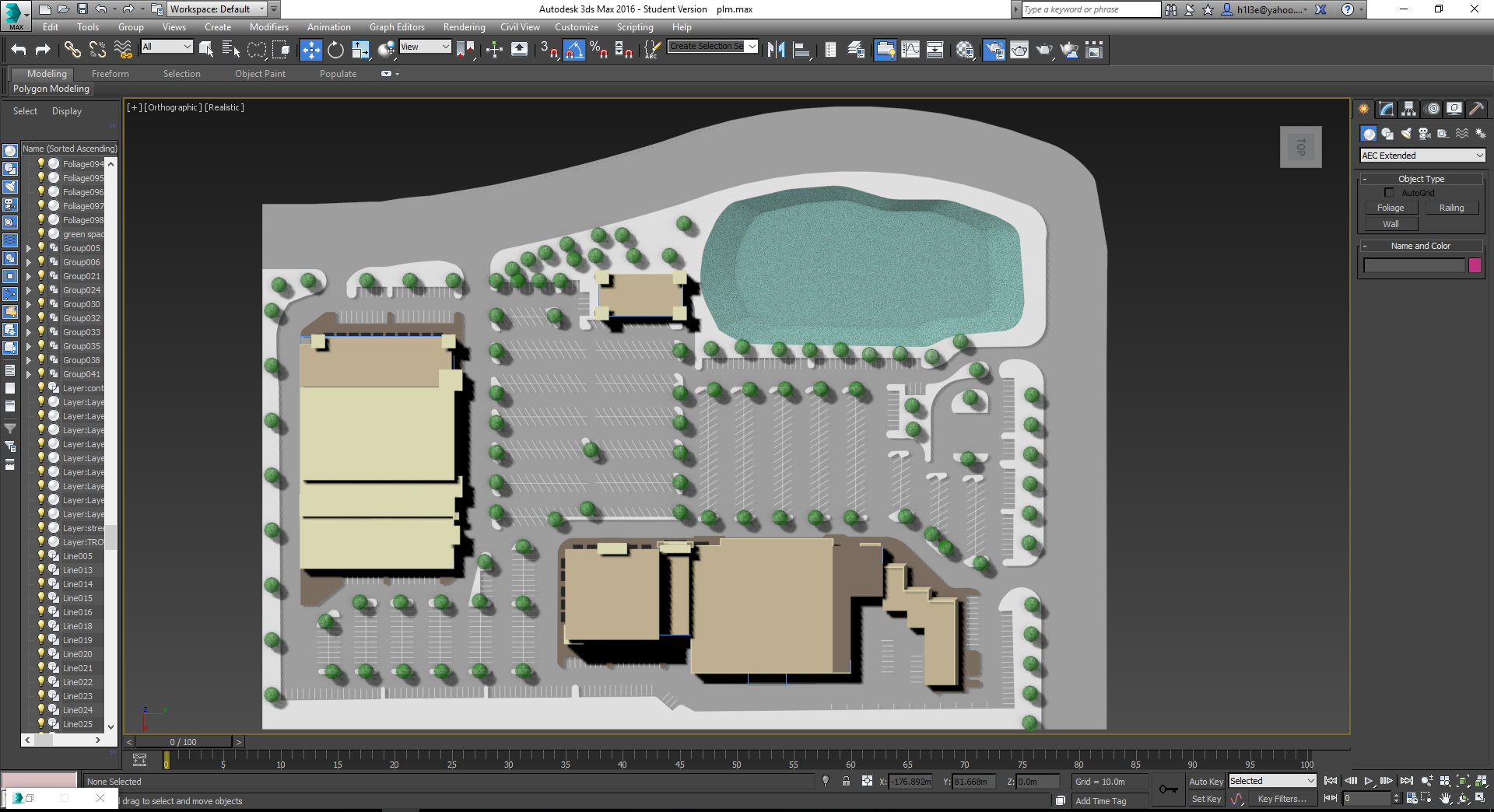Click the Redo arrow in main toolbar
The image size is (1494, 812).
(x=43, y=50)
